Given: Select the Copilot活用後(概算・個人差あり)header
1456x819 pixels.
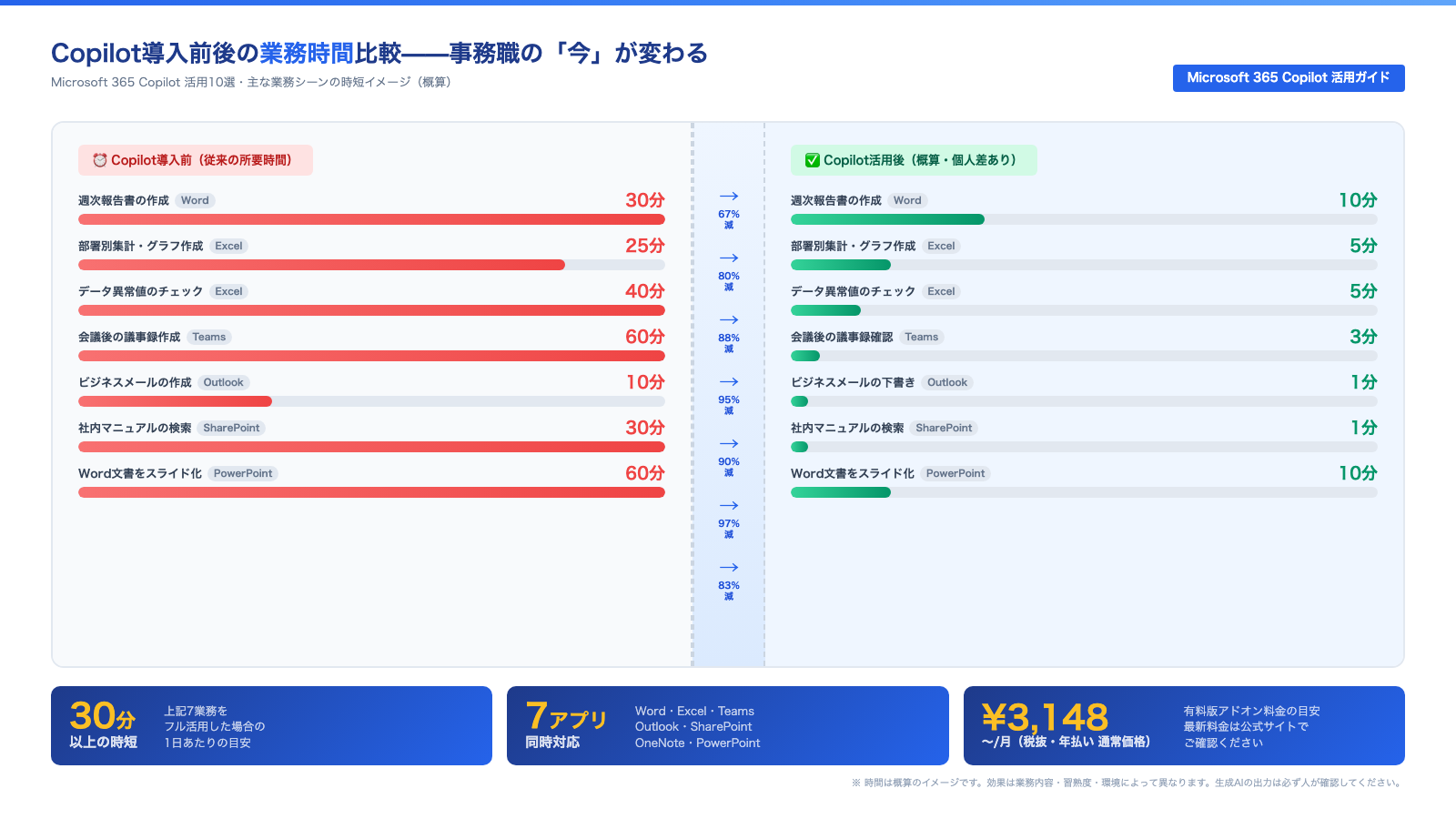Looking at the screenshot, I should coord(914,160).
